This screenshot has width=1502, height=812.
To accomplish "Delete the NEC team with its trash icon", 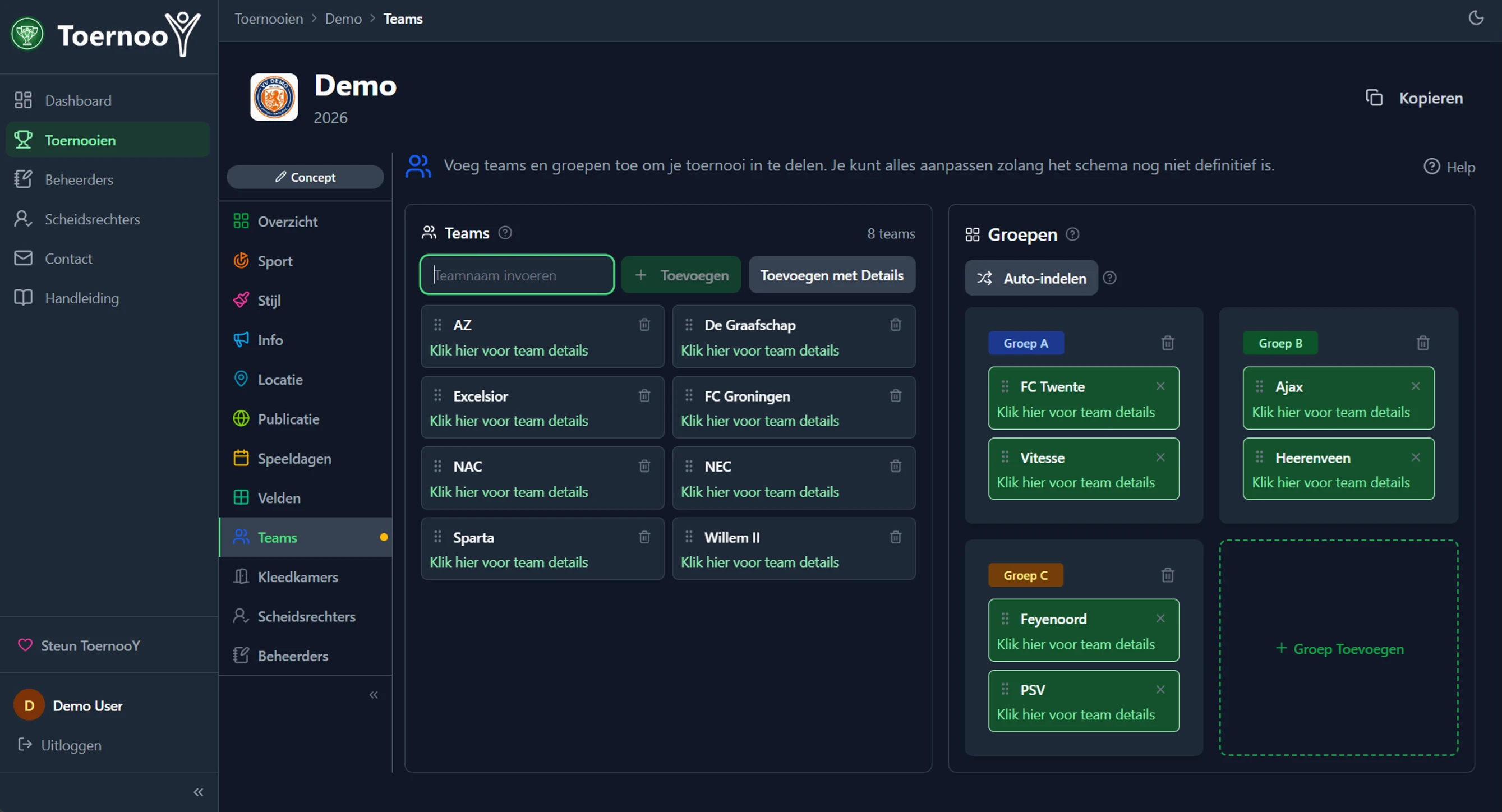I will tap(896, 466).
